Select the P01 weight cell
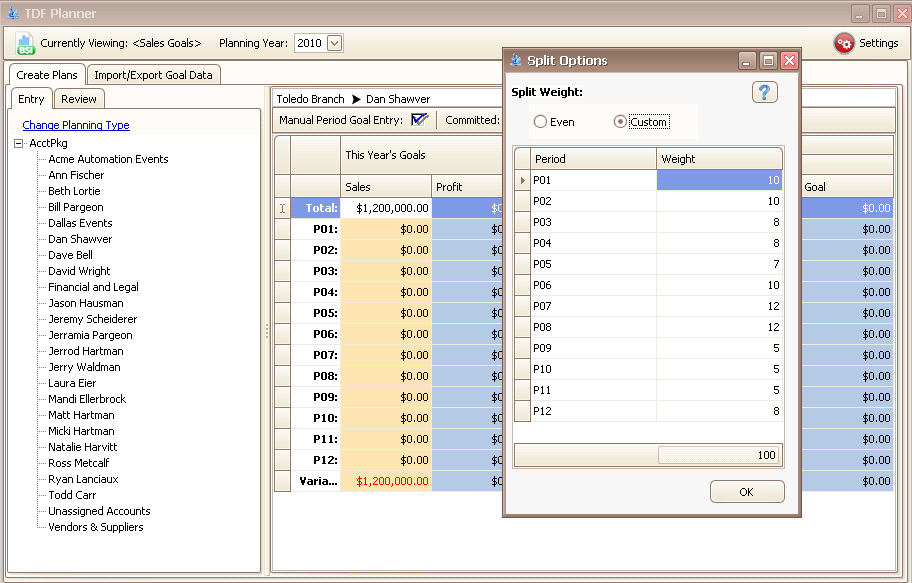The width and height of the screenshot is (912, 583). (719, 180)
